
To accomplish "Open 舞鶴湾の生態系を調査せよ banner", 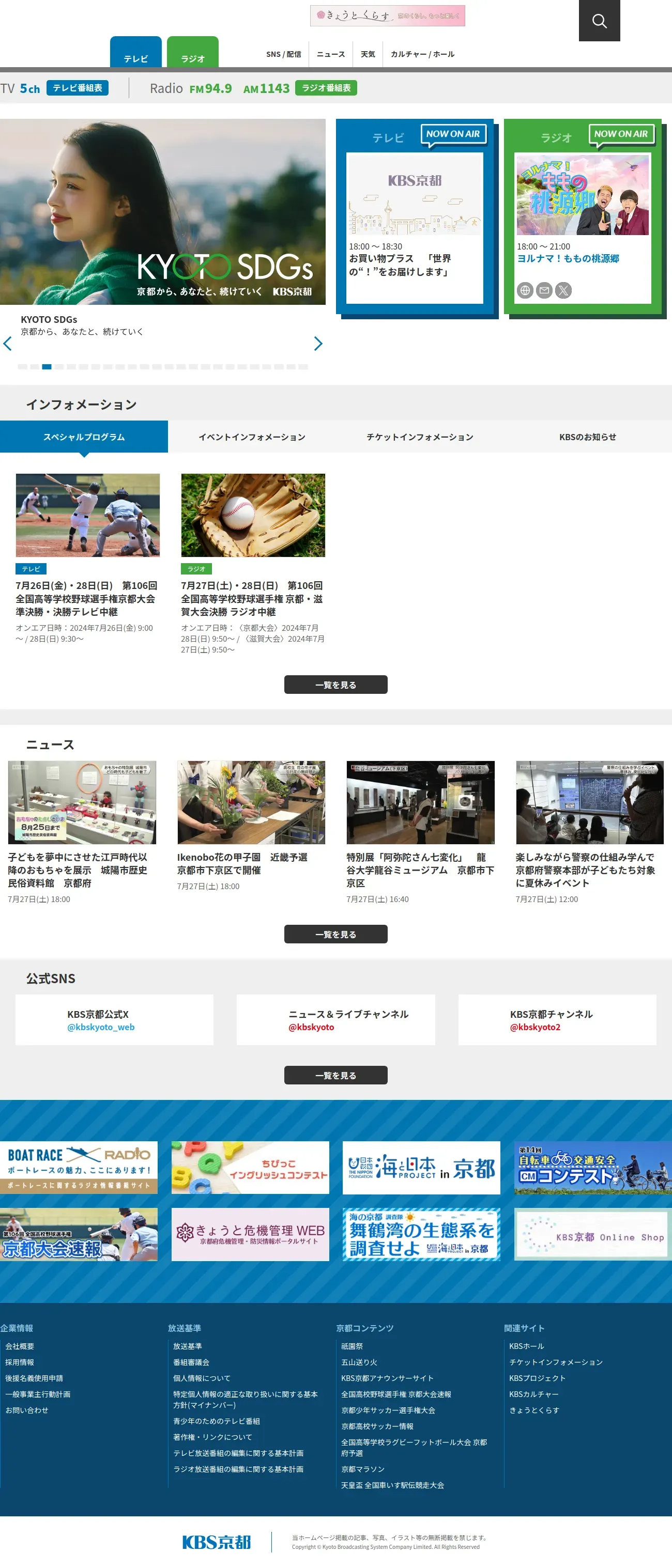I will pyautogui.click(x=422, y=1235).
